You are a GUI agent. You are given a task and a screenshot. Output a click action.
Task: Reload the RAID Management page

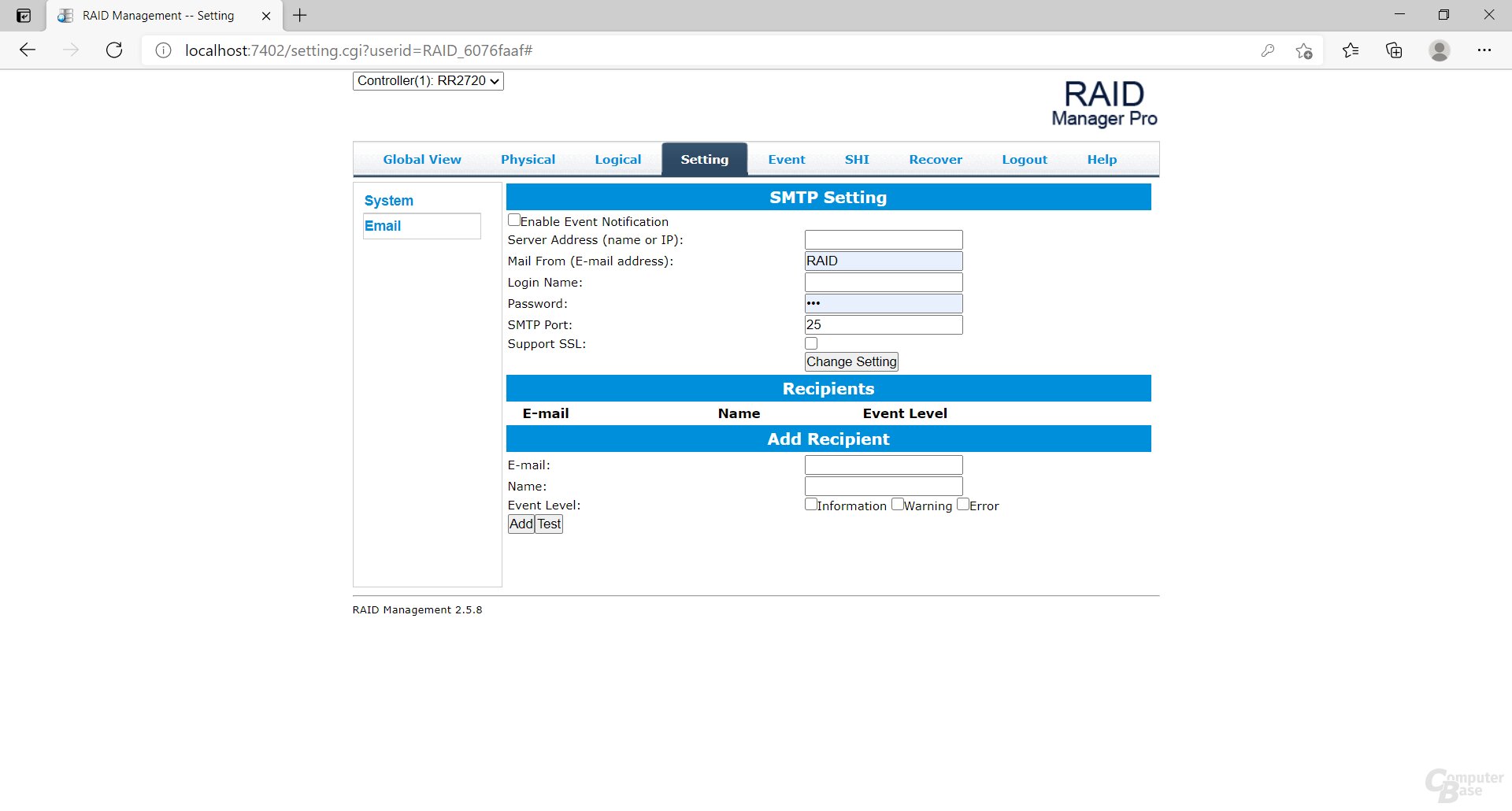[x=114, y=50]
